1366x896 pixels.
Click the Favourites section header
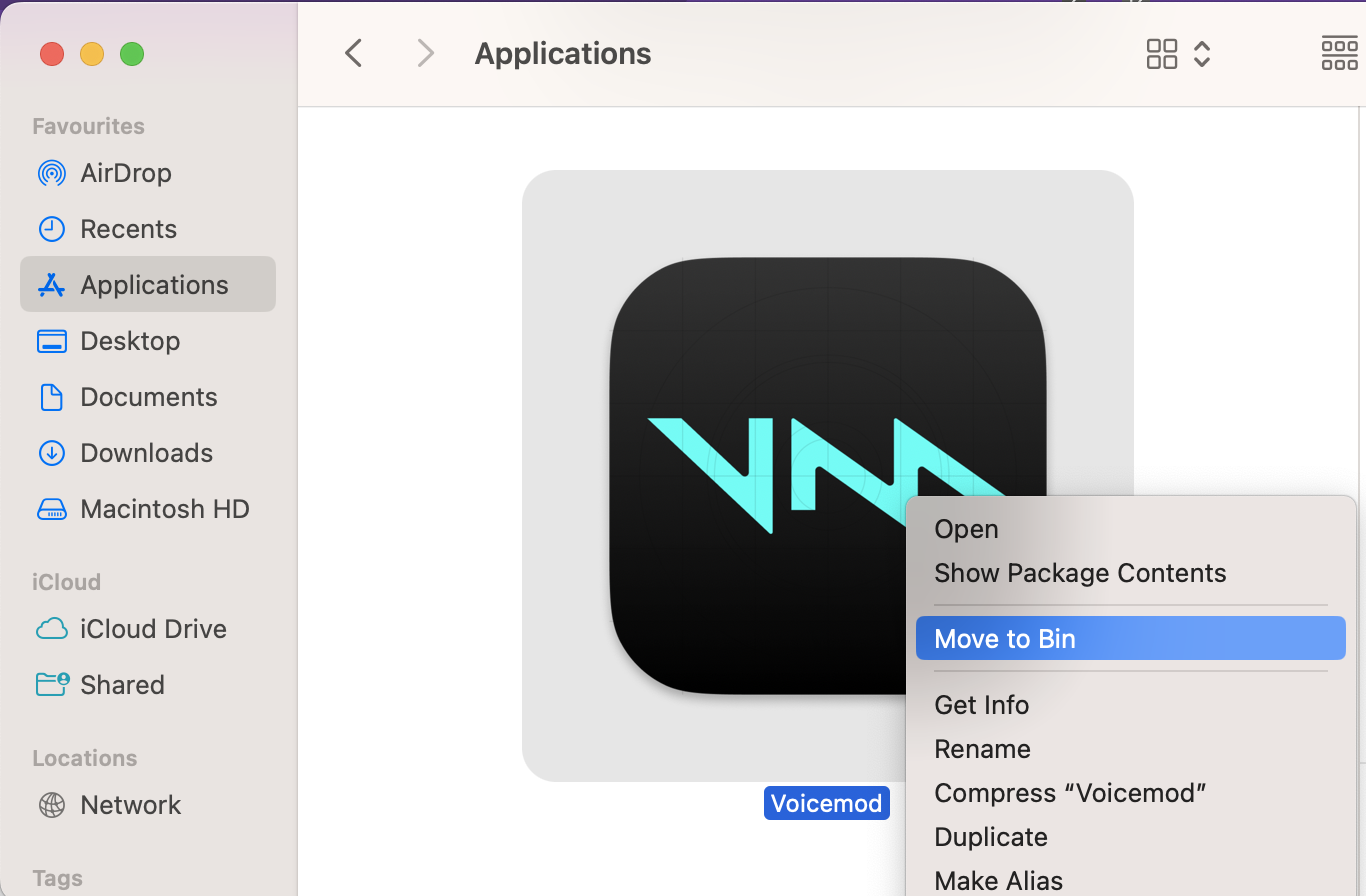pyautogui.click(x=88, y=126)
